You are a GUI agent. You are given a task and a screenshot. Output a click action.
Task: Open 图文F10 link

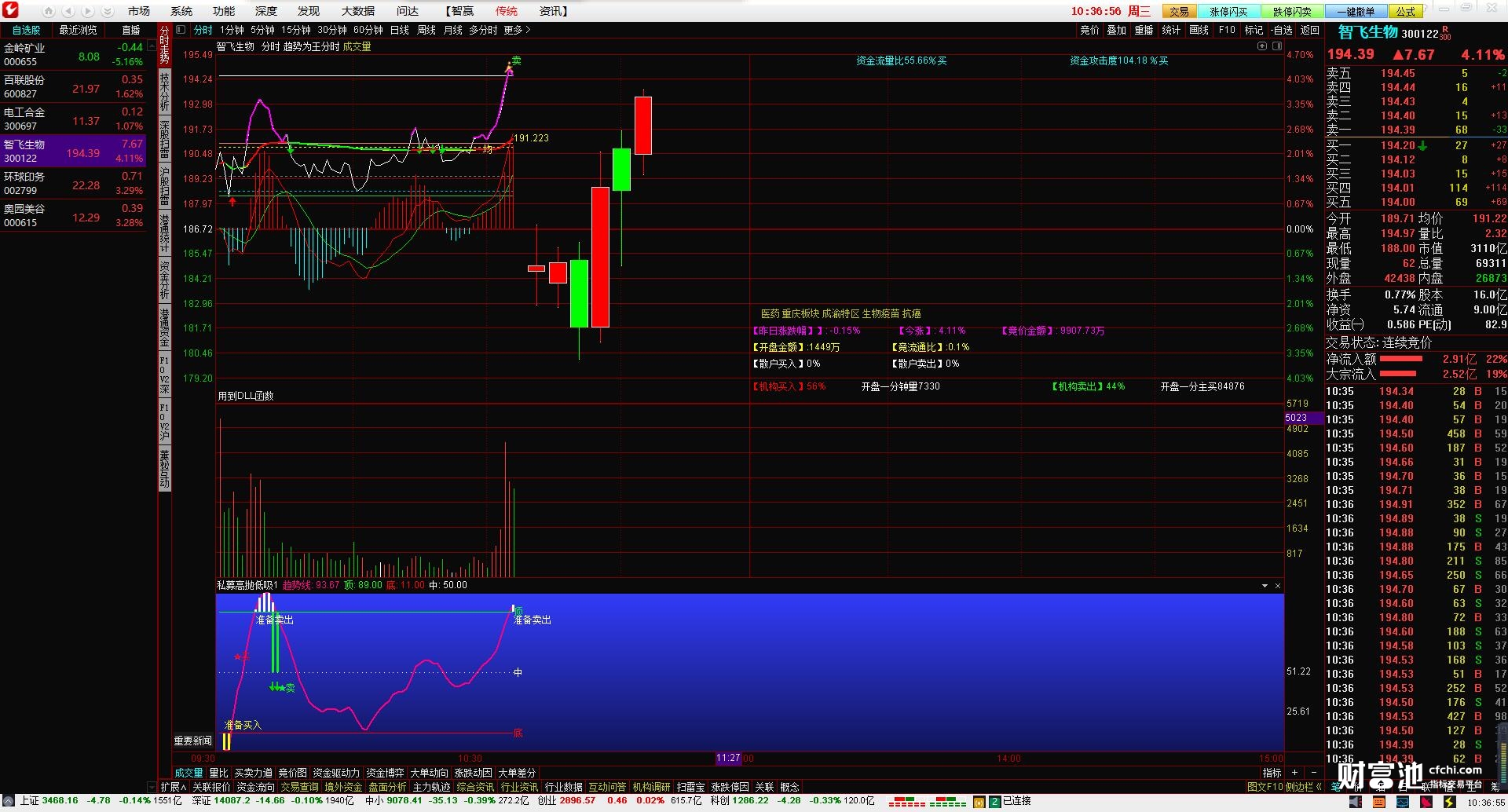pos(1265,787)
